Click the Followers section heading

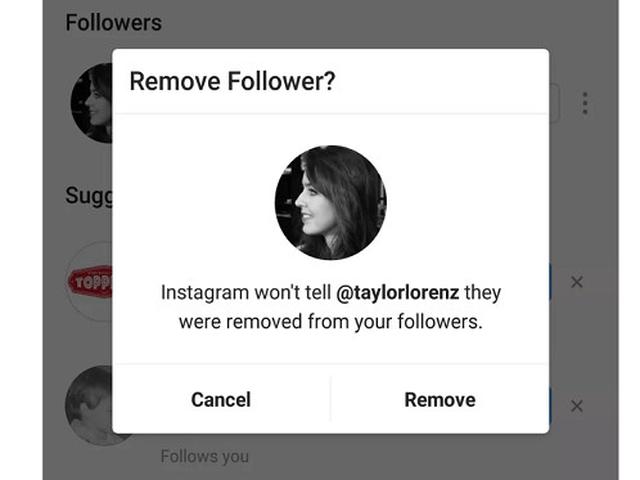[113, 22]
